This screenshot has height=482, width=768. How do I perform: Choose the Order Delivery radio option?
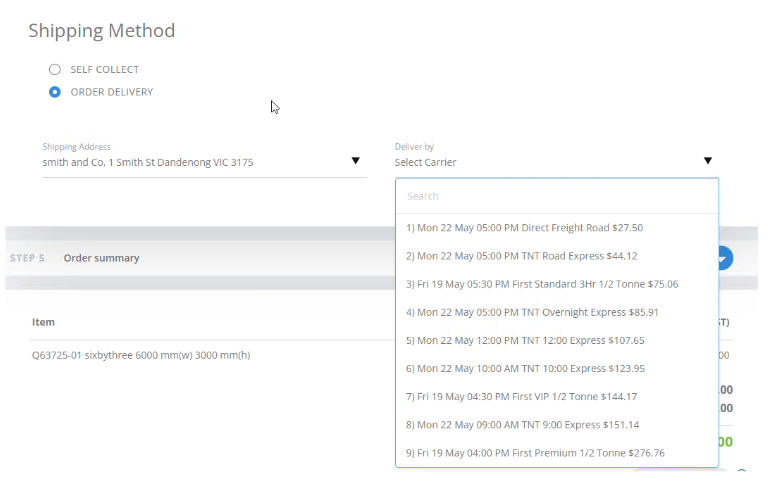pyautogui.click(x=55, y=92)
